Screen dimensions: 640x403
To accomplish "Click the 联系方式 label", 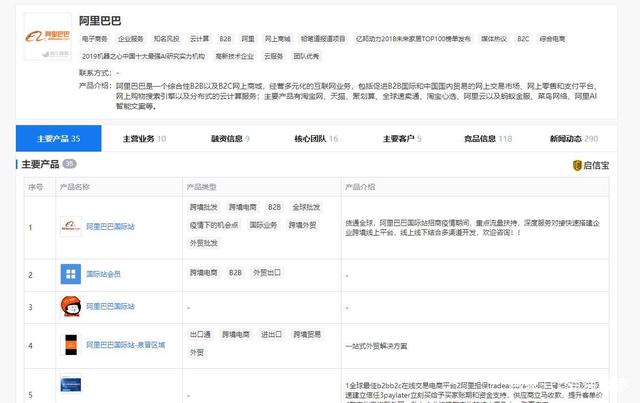I will (95, 73).
